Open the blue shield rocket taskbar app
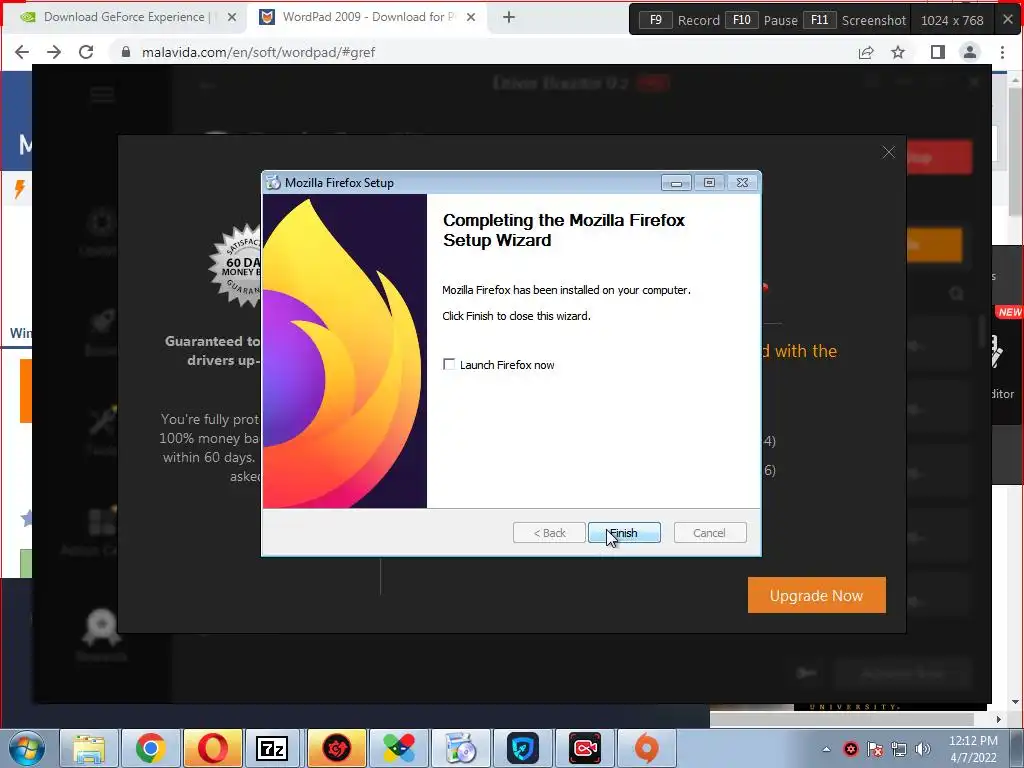The width and height of the screenshot is (1024, 768). coord(523,748)
